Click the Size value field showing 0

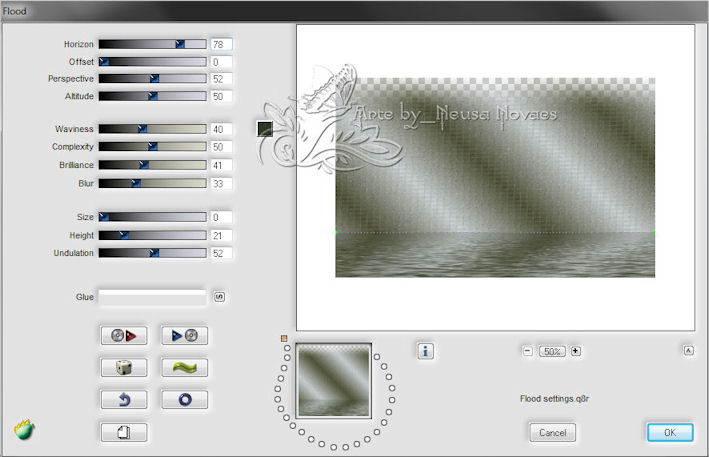coord(222,217)
